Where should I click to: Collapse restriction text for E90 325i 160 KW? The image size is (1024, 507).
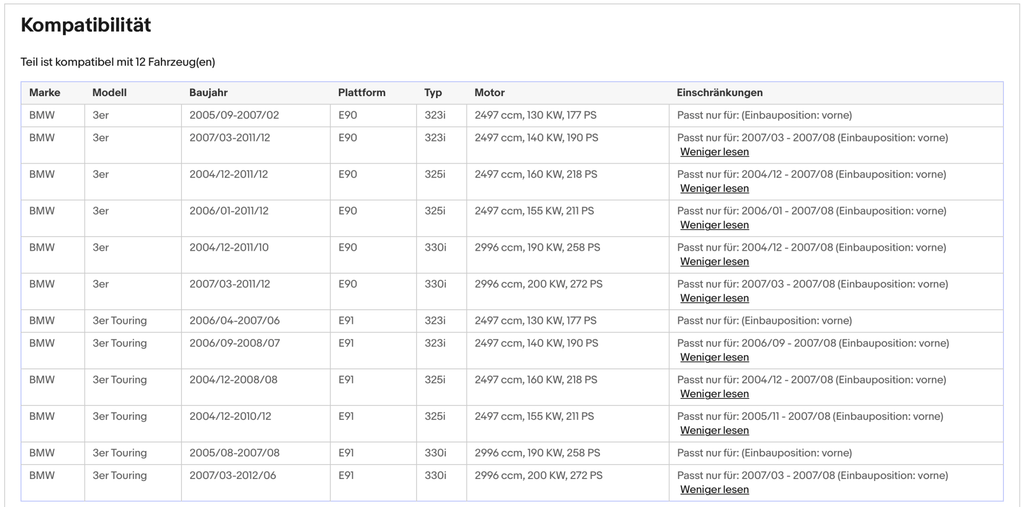714,189
